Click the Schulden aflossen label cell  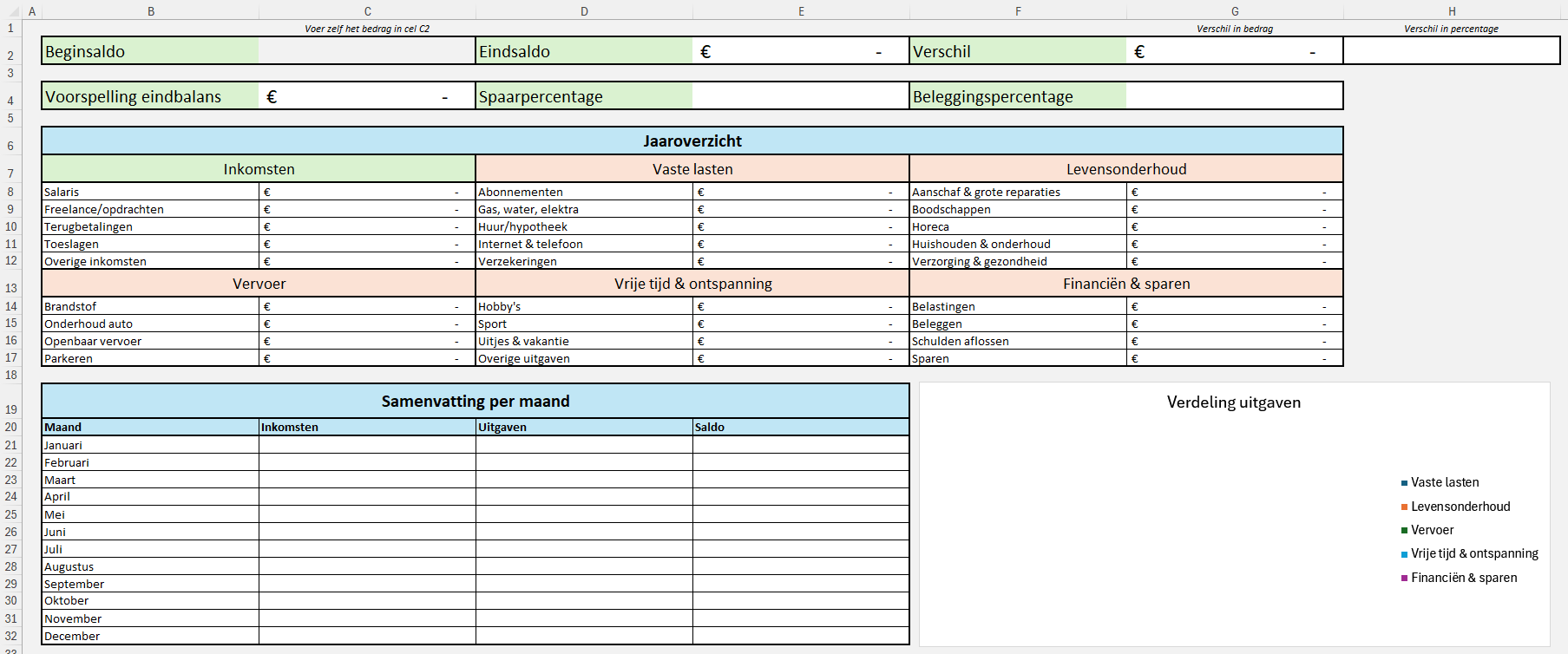tap(1017, 341)
